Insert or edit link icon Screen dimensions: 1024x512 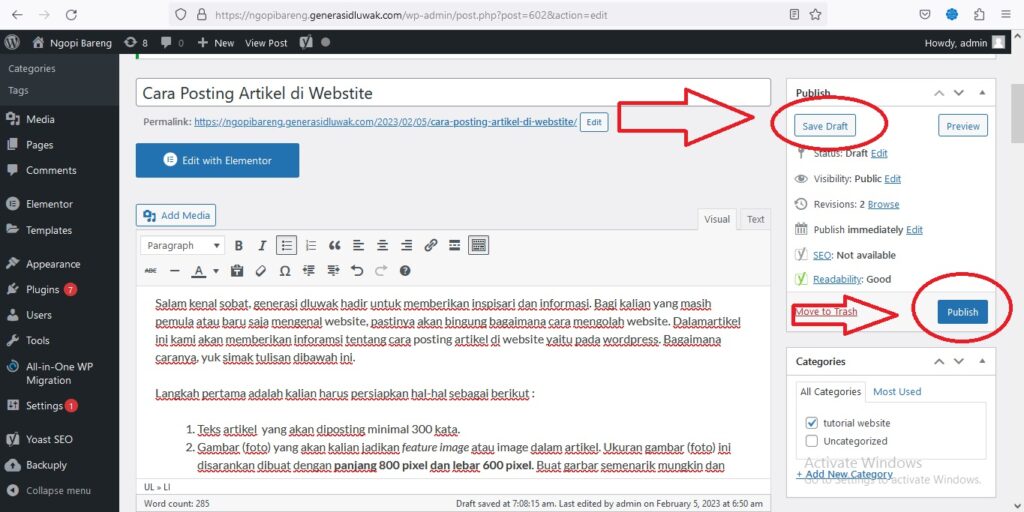(x=430, y=246)
